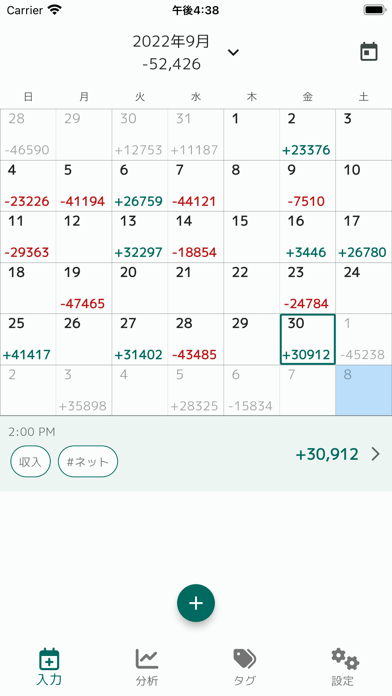Go to the タグ tab
Screen dimensions: 392x696
[x=245, y=666]
